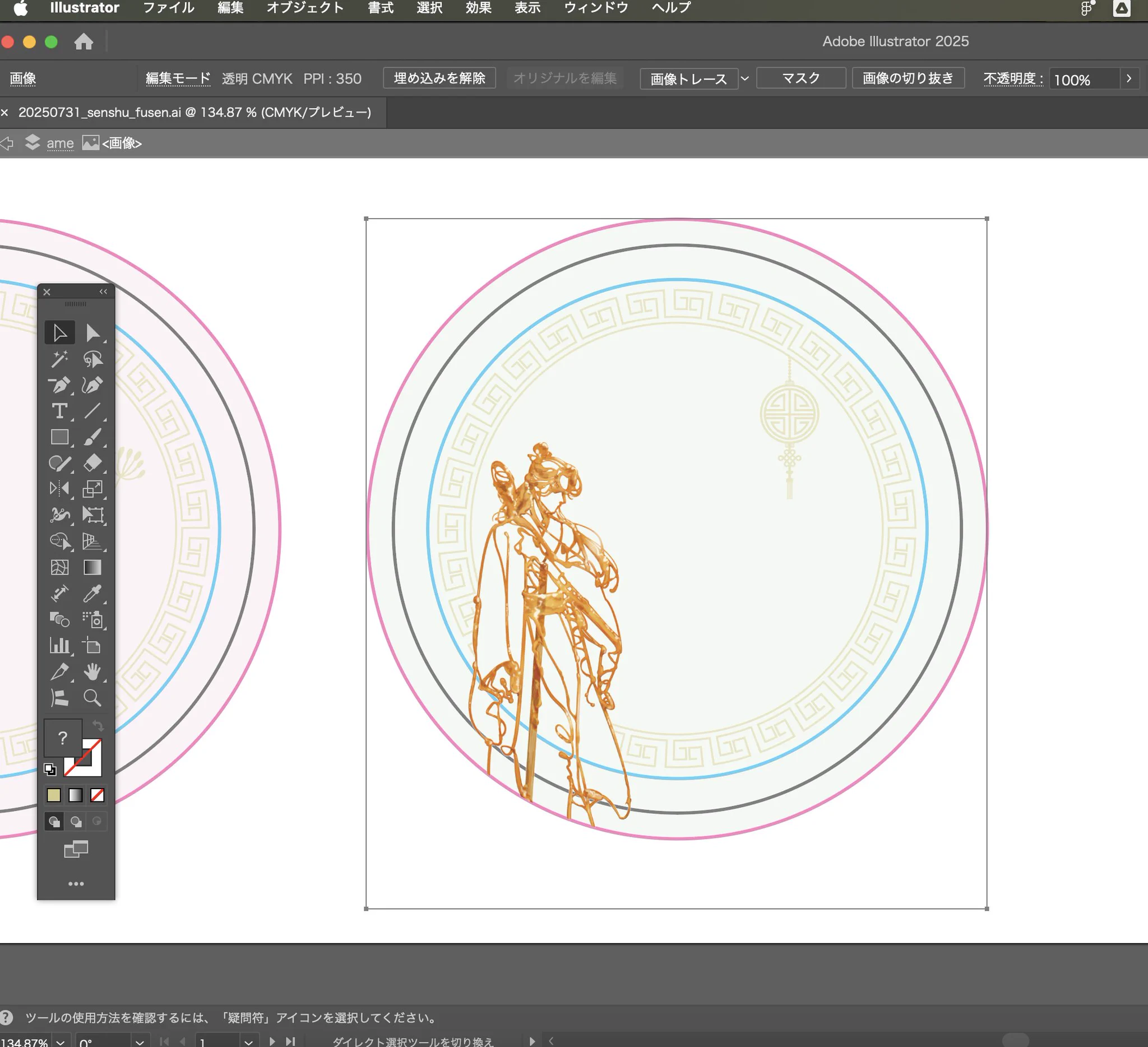Open the 画像トレース dropdown arrow

tap(745, 78)
